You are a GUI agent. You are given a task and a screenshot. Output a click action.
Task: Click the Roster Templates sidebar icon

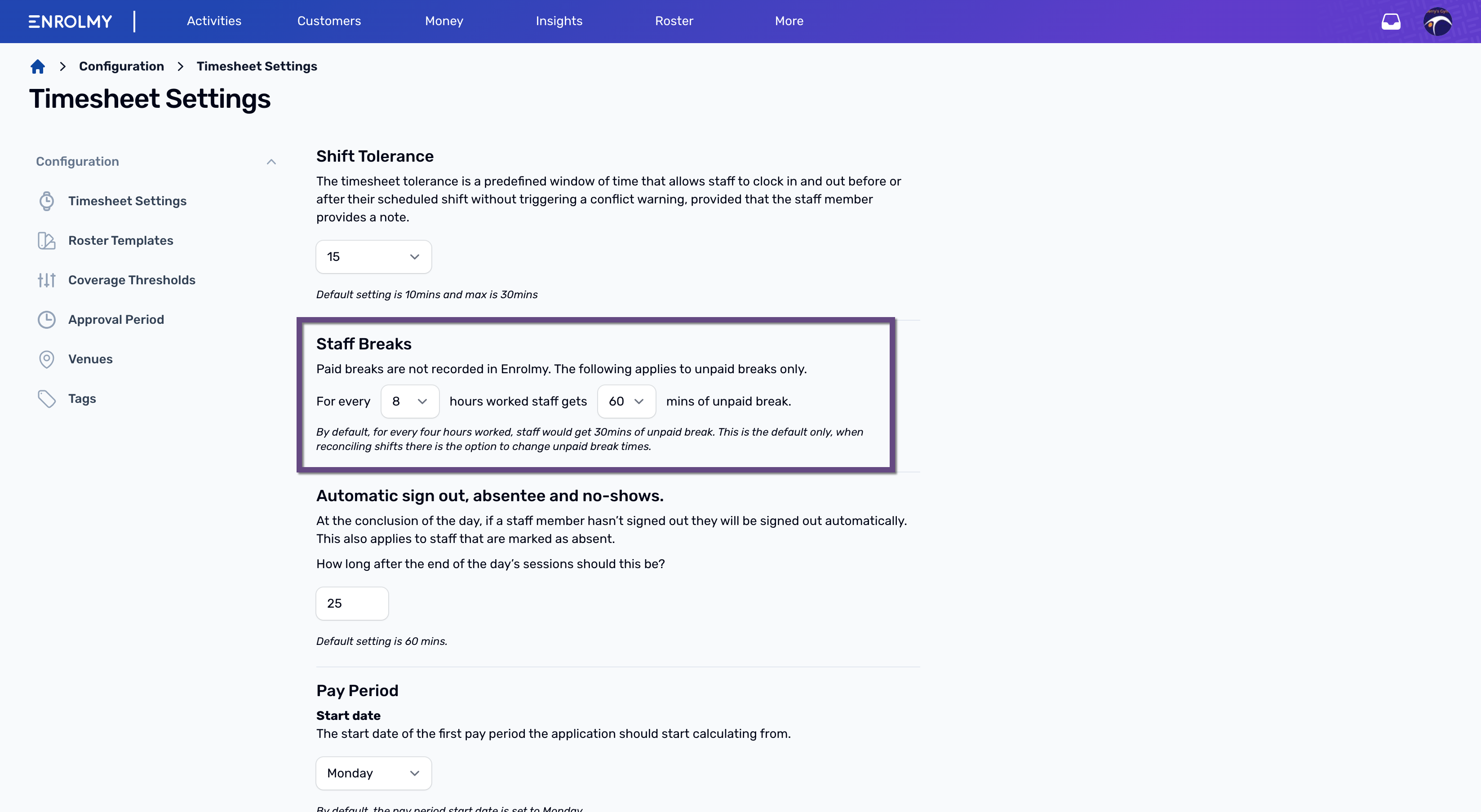coord(47,241)
